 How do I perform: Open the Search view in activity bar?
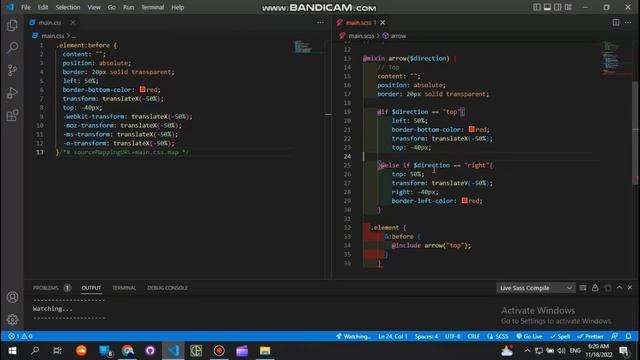[12, 48]
